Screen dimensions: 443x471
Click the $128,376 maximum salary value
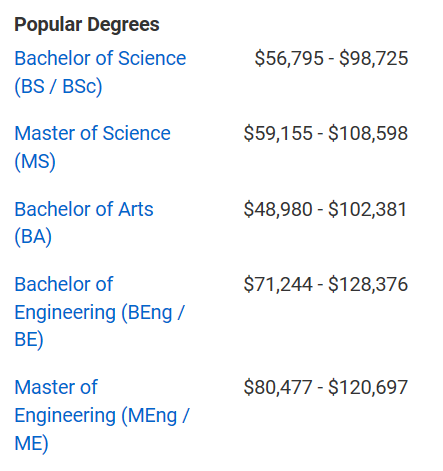(368, 284)
